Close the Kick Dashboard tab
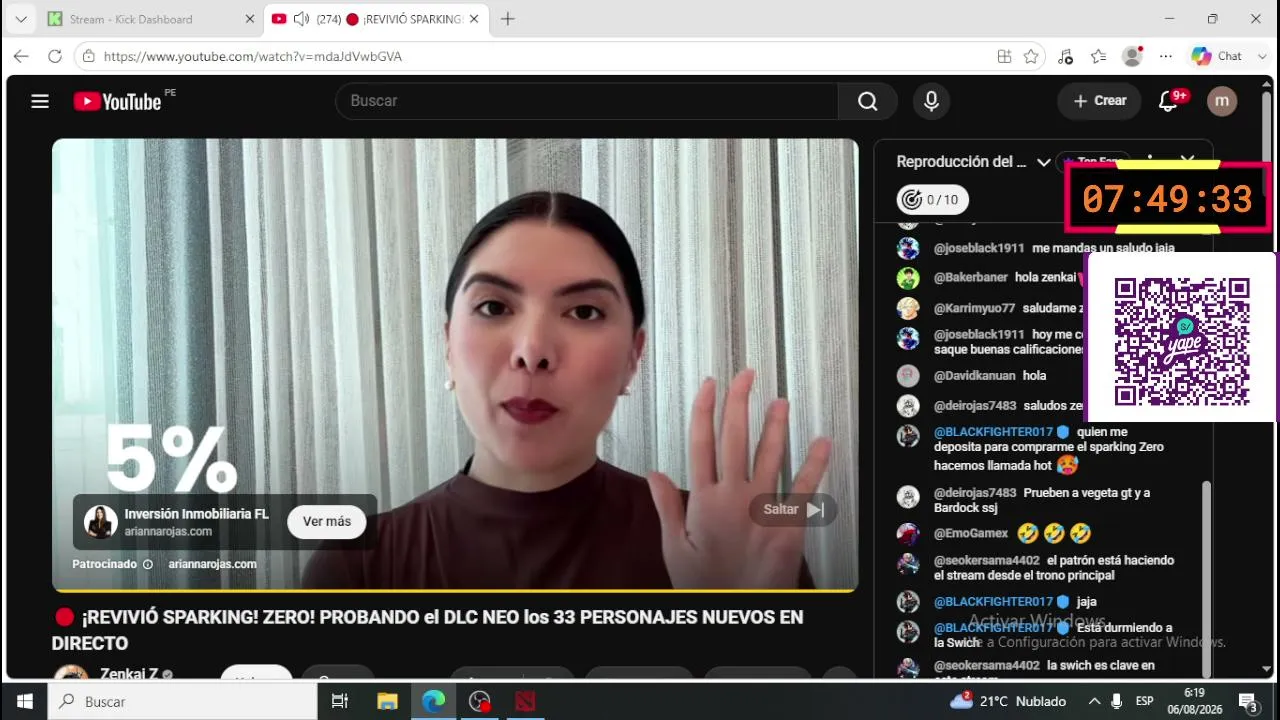This screenshot has width=1280, height=720. point(249,19)
